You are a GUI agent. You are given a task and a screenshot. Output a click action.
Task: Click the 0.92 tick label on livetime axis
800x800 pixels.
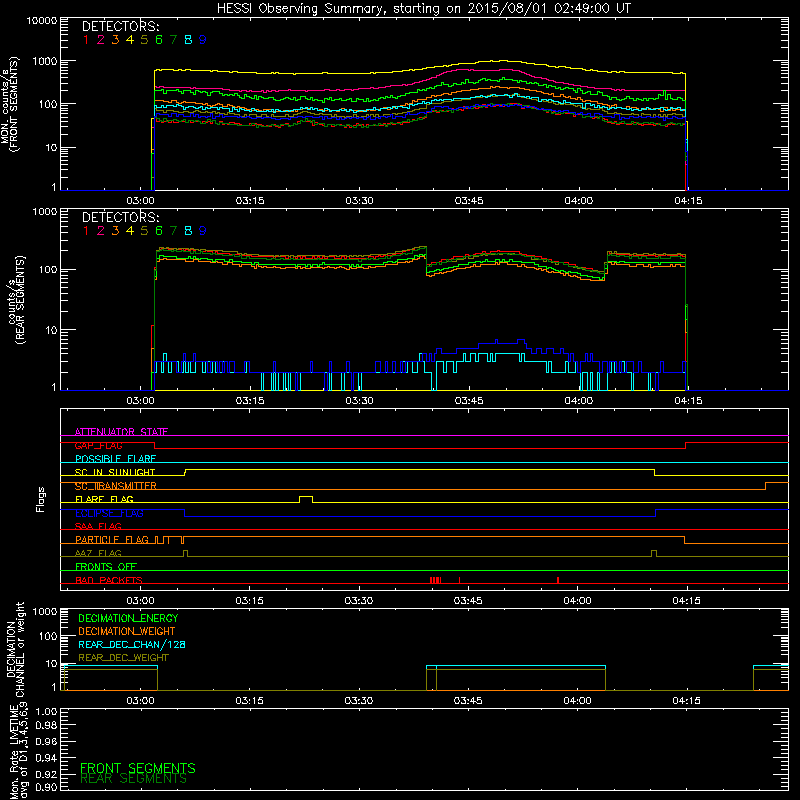click(x=46, y=774)
